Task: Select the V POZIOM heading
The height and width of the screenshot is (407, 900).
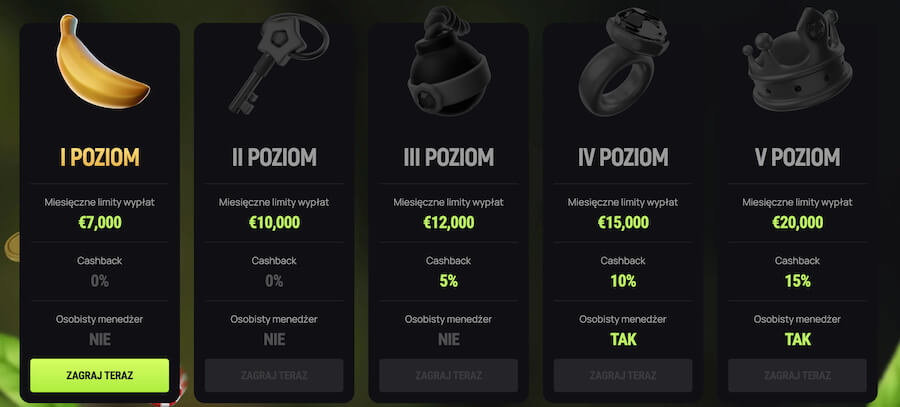Action: (797, 157)
